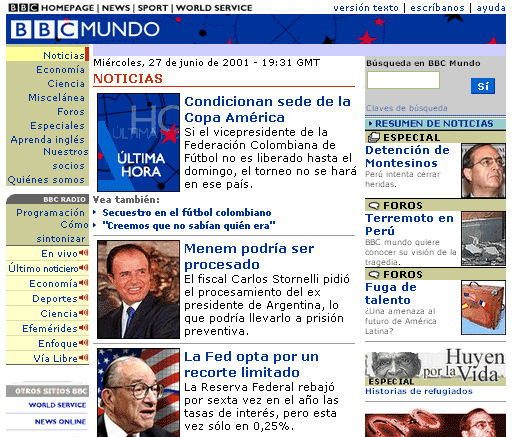Open SPORT link in top bar

click(153, 8)
